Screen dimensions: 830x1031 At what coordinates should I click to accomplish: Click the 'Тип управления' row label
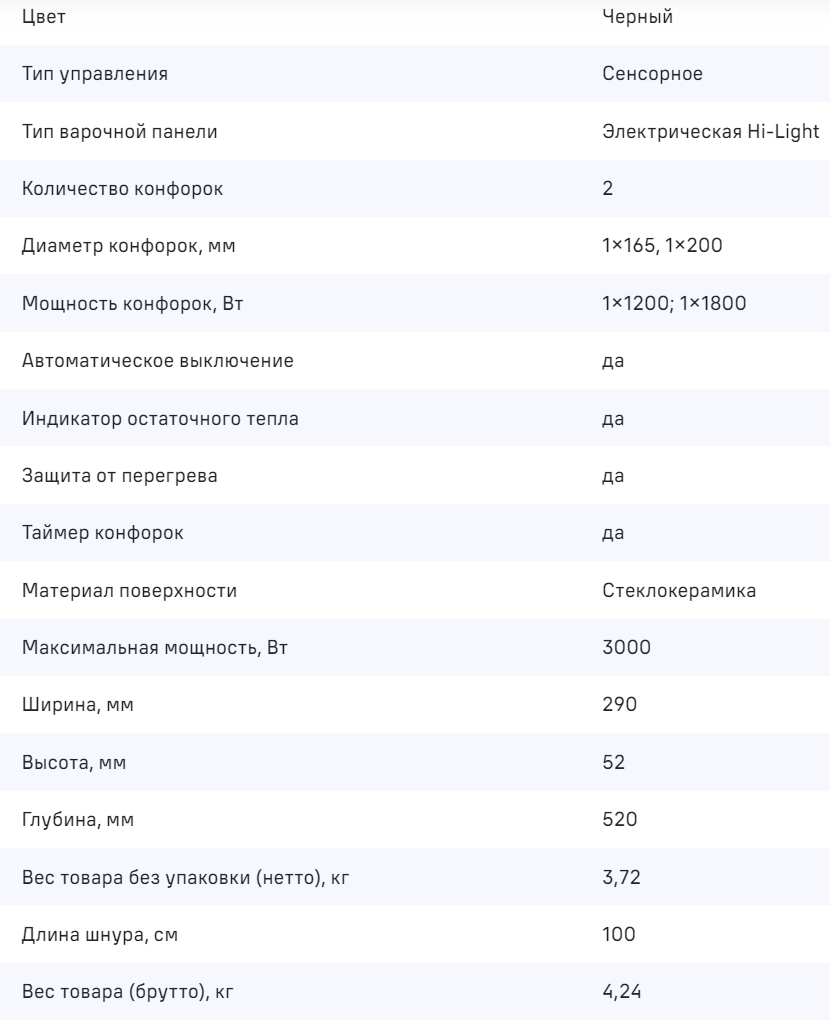click(95, 74)
